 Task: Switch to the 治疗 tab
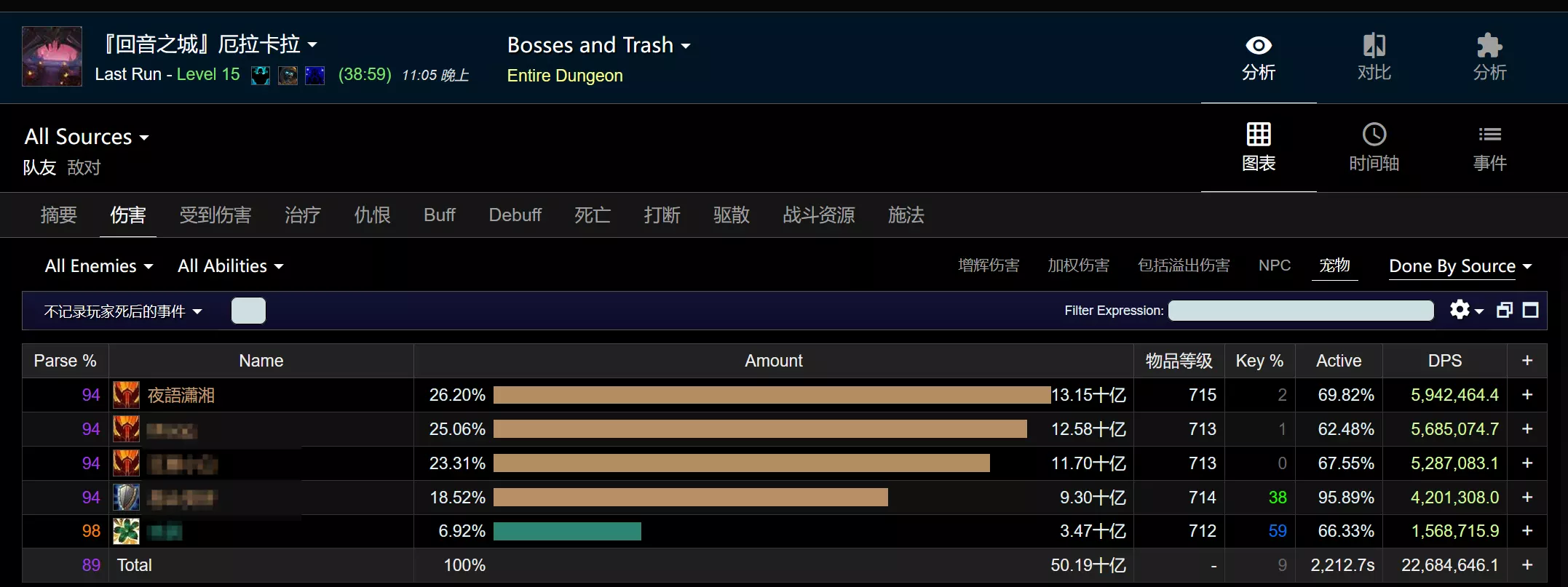(302, 215)
